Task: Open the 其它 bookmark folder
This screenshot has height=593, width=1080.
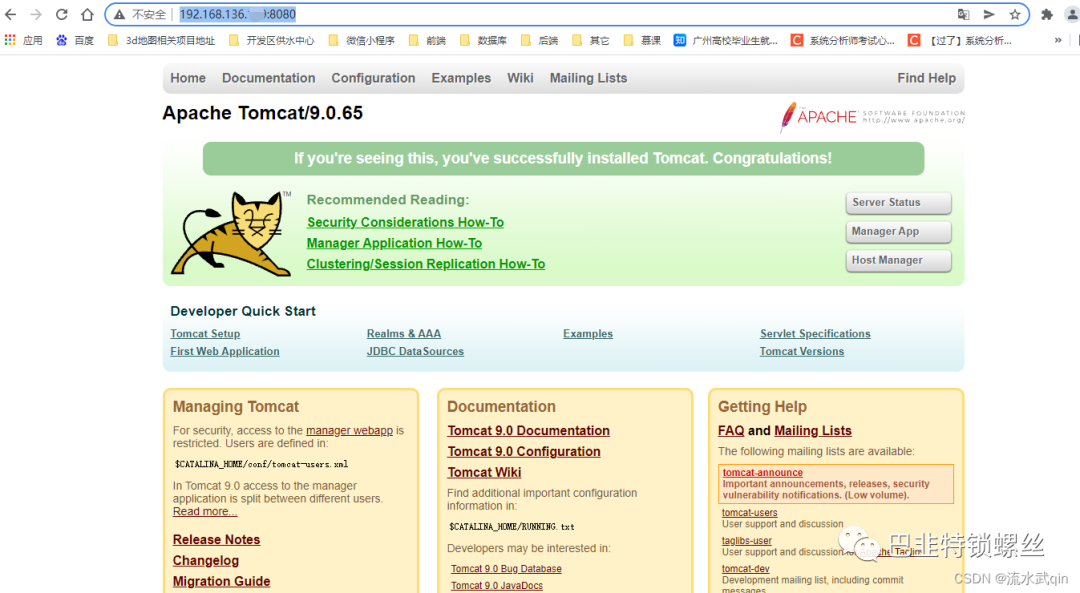Action: coord(591,41)
